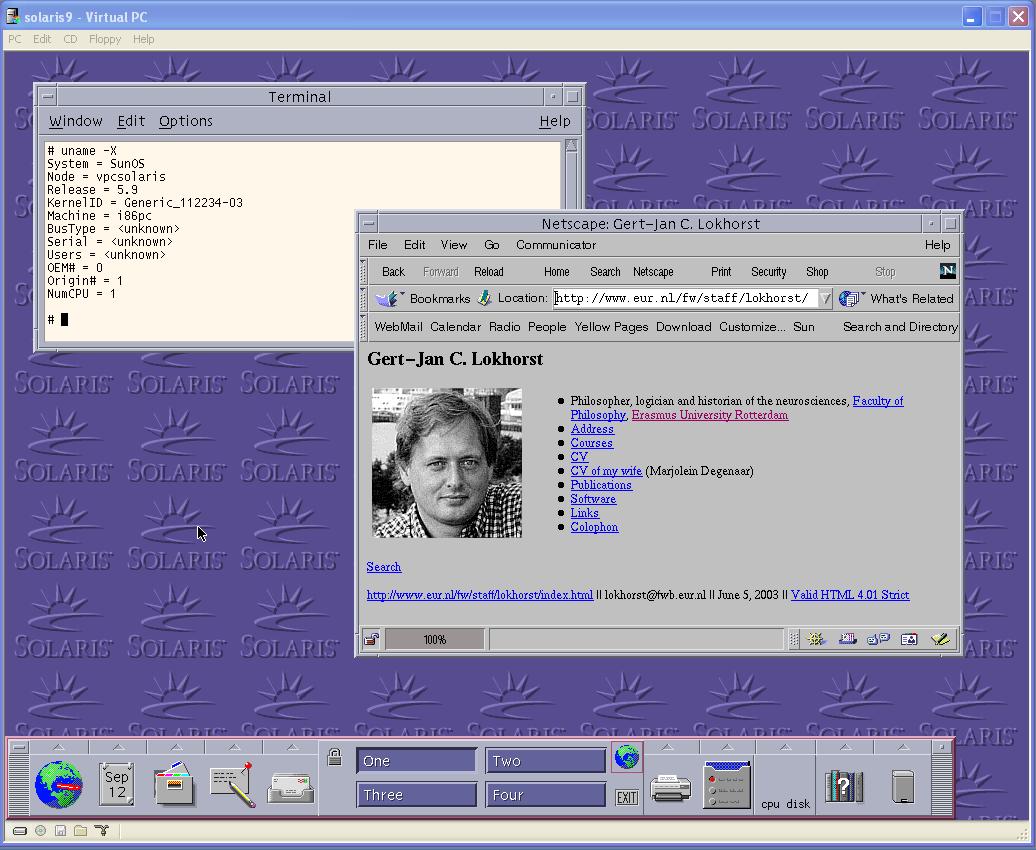Click the floppy disk icon in the Virtual PC status bar
The width and height of the screenshot is (1036, 850).
click(60, 831)
